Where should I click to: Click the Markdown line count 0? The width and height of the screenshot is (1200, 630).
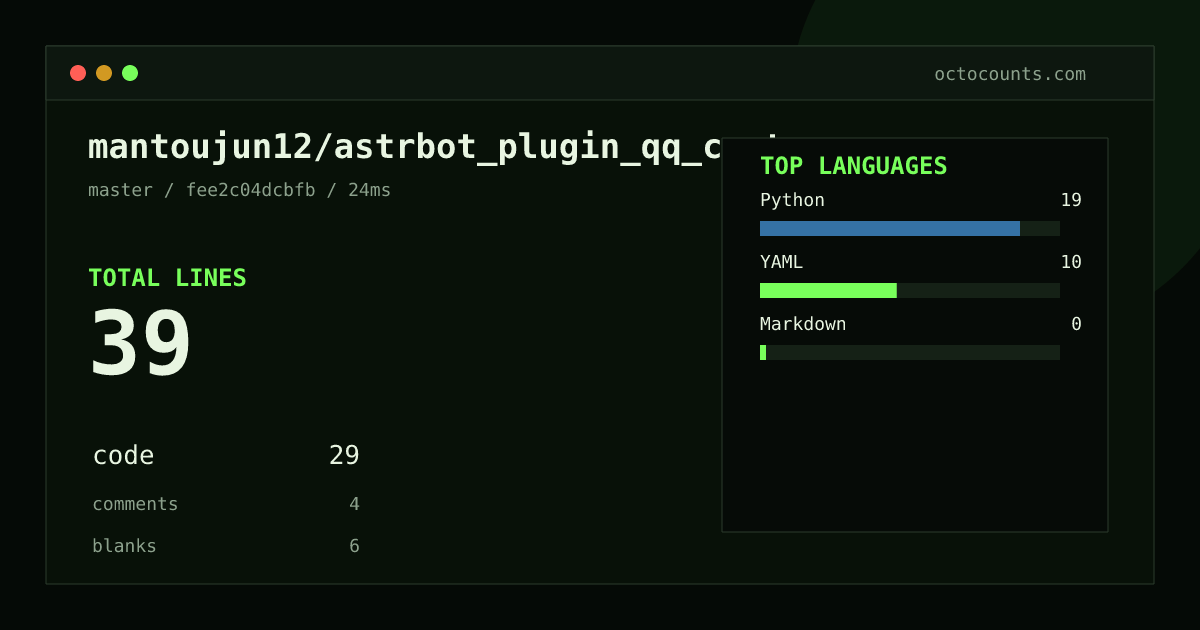tap(1076, 324)
